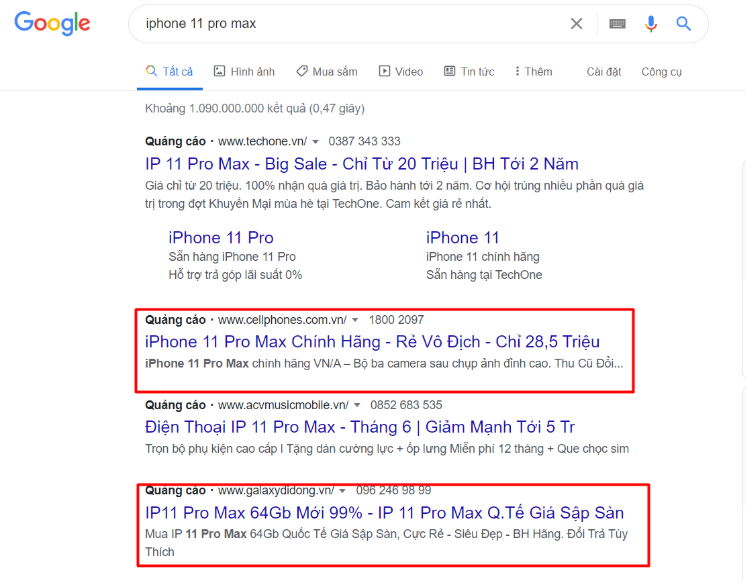Image resolution: width=746 pixels, height=587 pixels.
Task: Click the Trọn bộ phụ kiện cao cấp description
Action: (x=387, y=449)
